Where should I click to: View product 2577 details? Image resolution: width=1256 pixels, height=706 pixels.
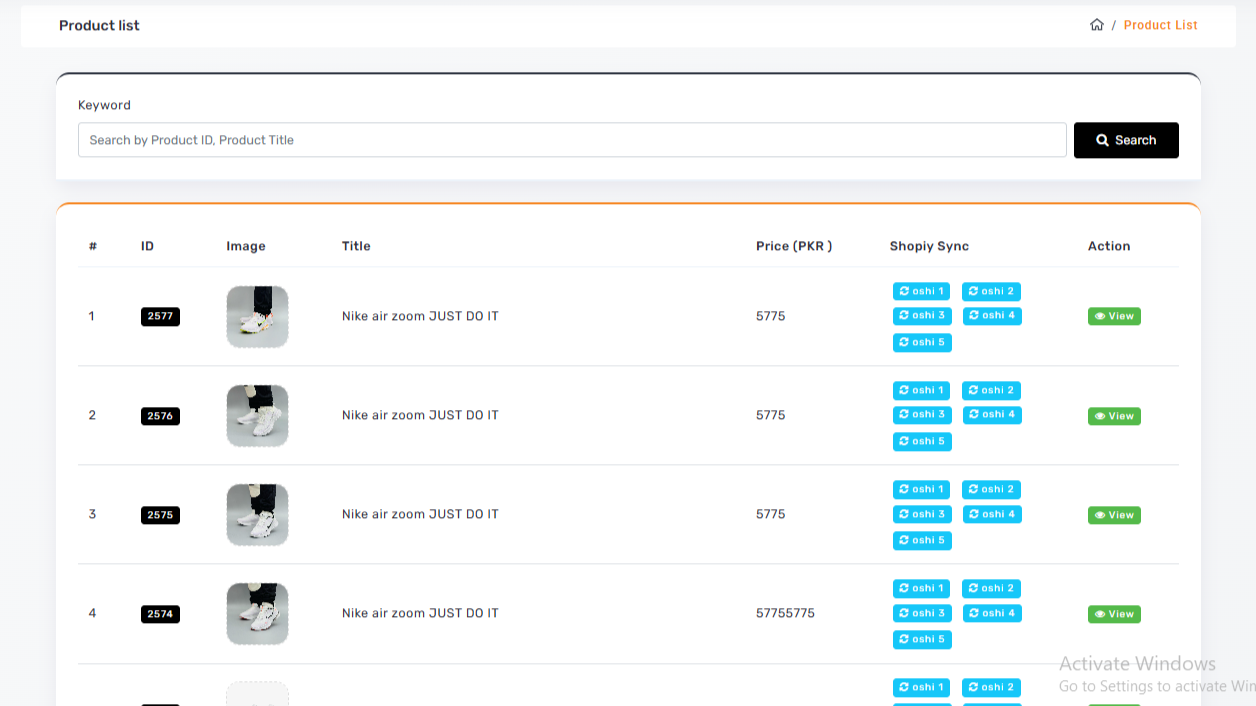pos(1114,316)
